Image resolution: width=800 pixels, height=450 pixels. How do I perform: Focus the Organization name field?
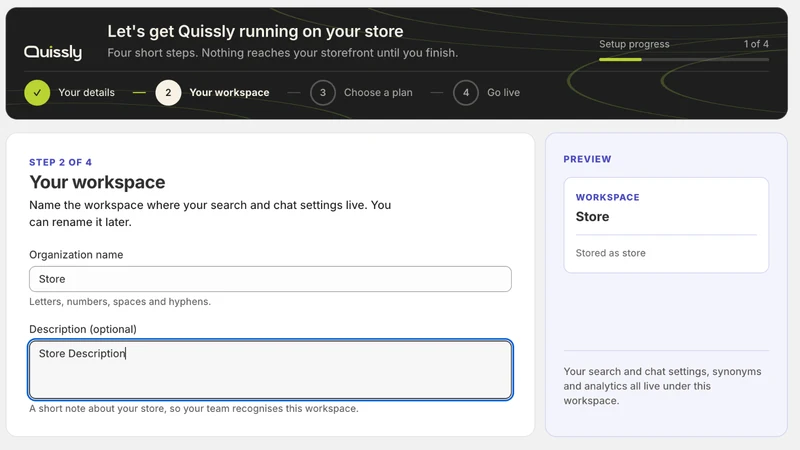[x=270, y=279]
